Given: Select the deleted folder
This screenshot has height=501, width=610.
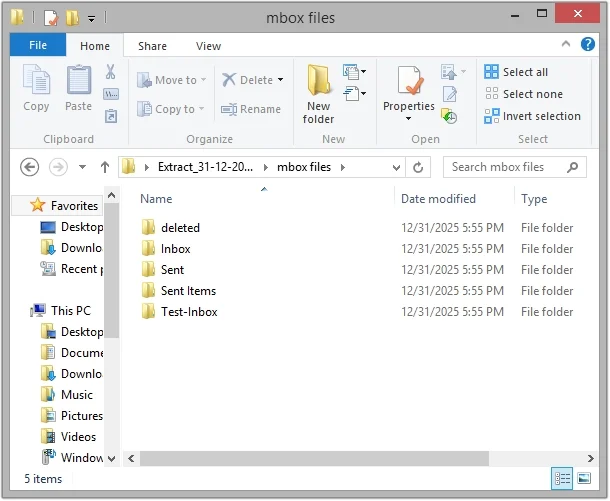Looking at the screenshot, I should (x=170, y=228).
